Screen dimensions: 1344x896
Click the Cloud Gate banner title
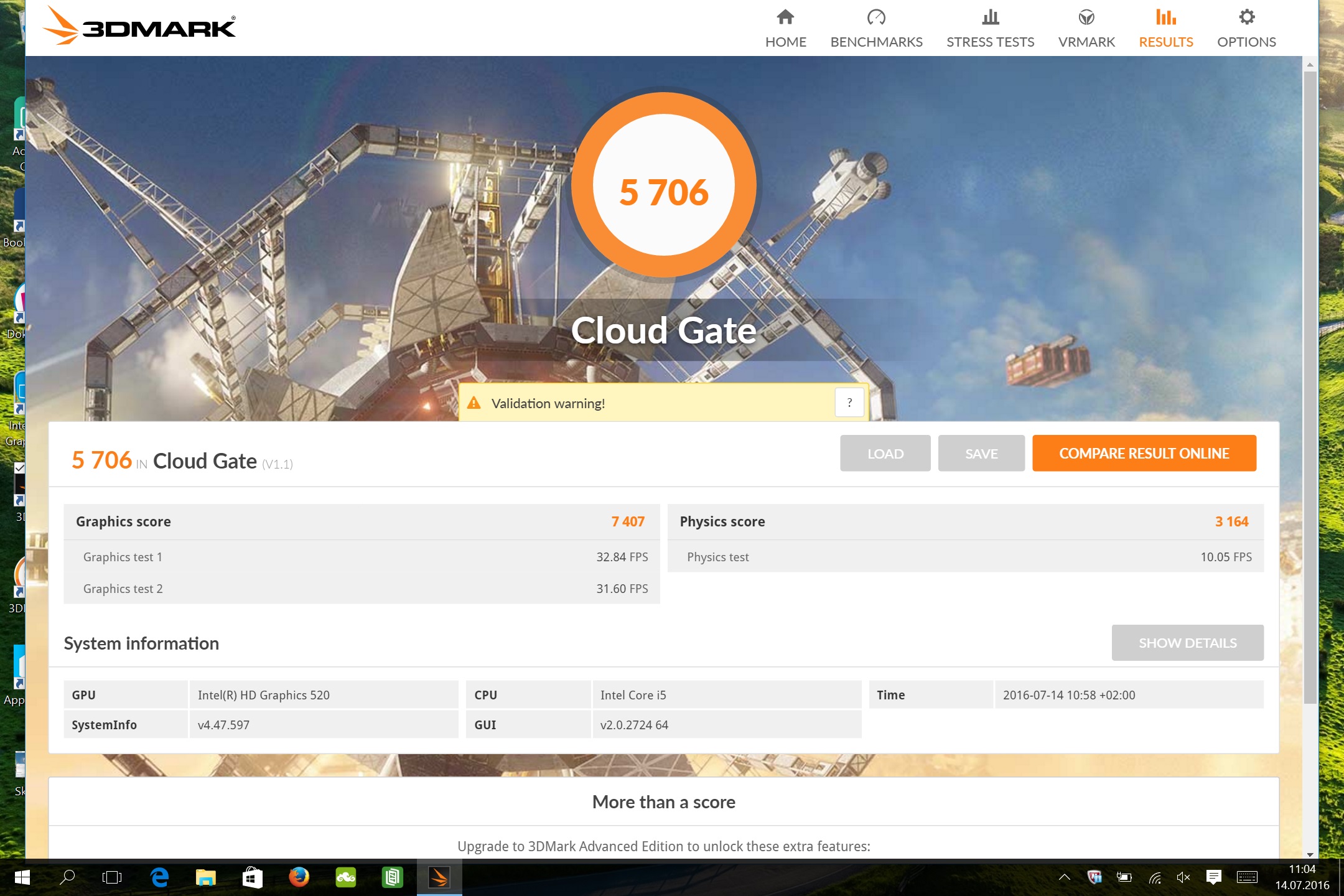663,330
